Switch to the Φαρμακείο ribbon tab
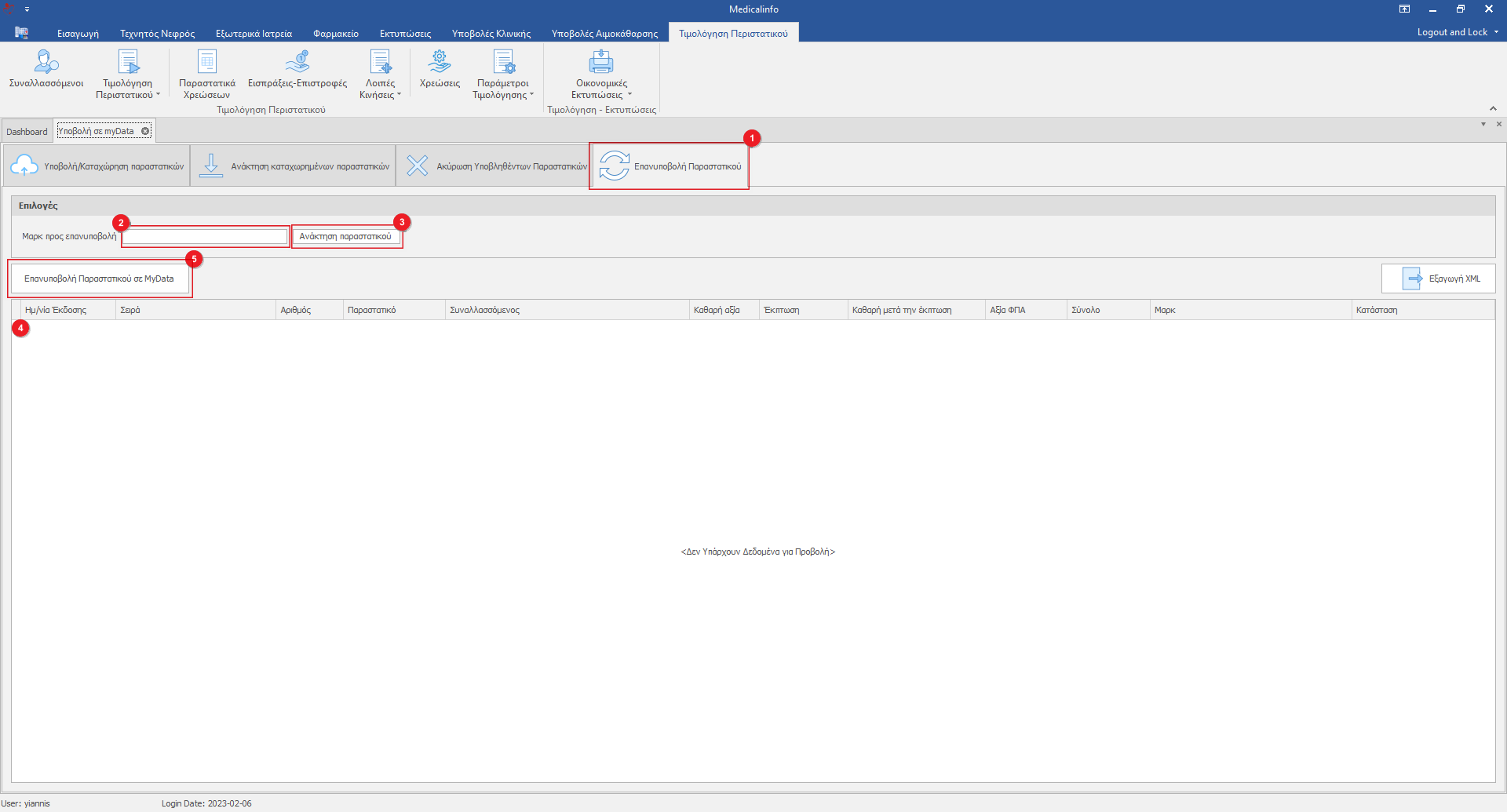Screen dimensions: 1507x812 coord(335,34)
